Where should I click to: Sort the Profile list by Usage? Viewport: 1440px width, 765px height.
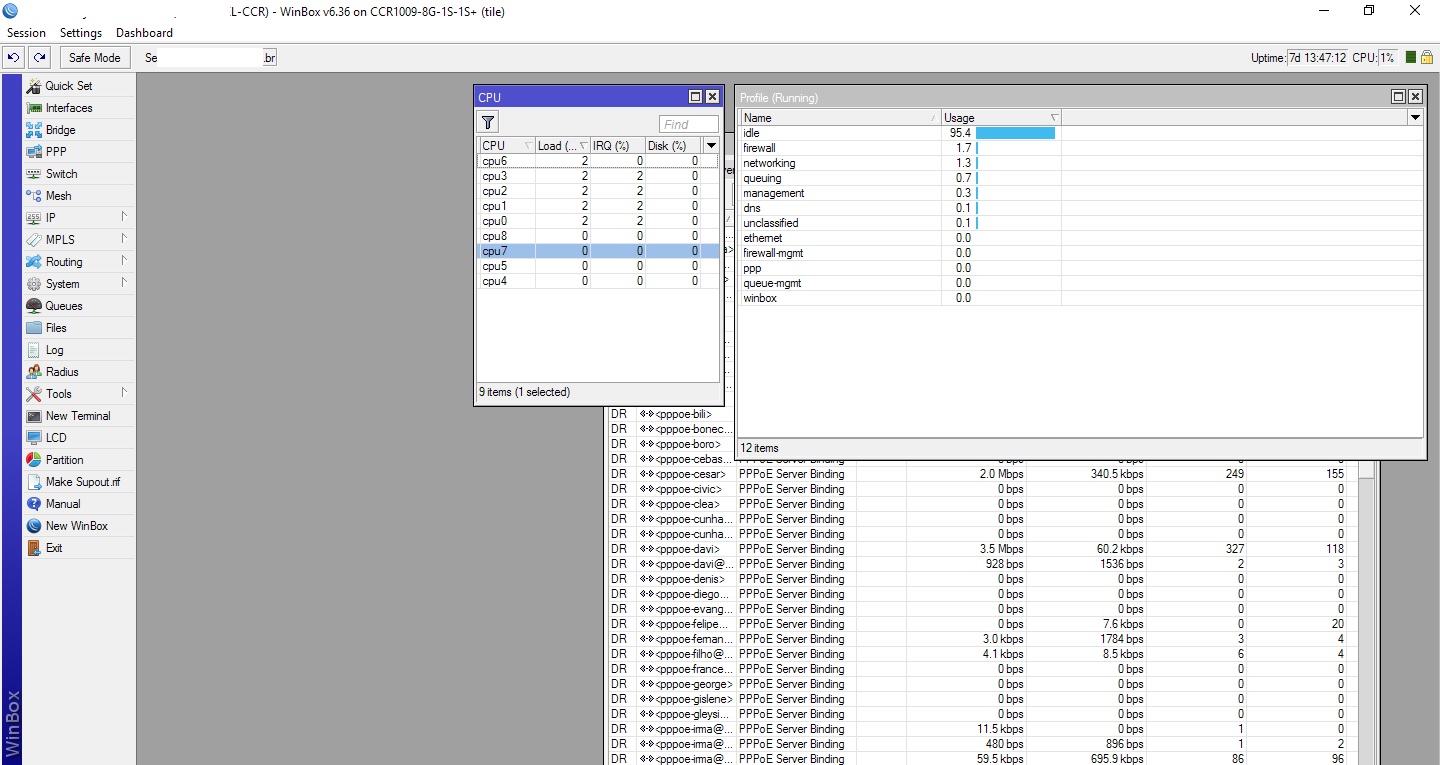[x=1001, y=118]
